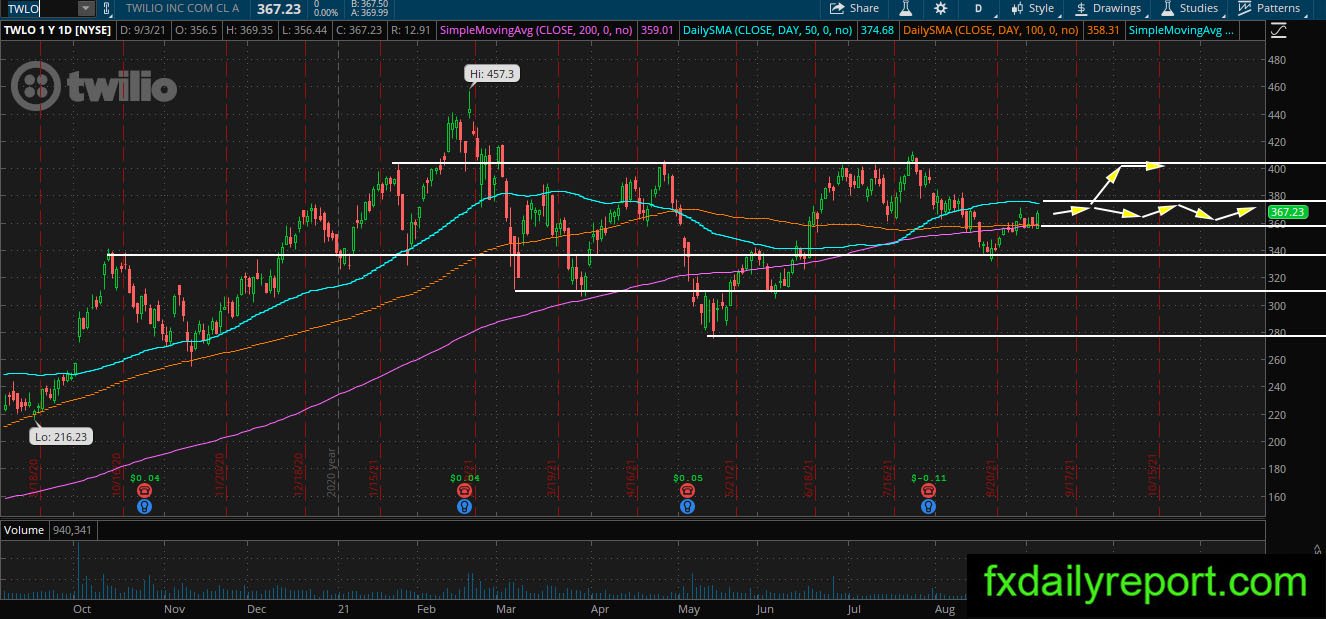Screen dimensions: 1326x619
Task: Click the blue lightbulb icon under October earnings
Action: (144, 507)
